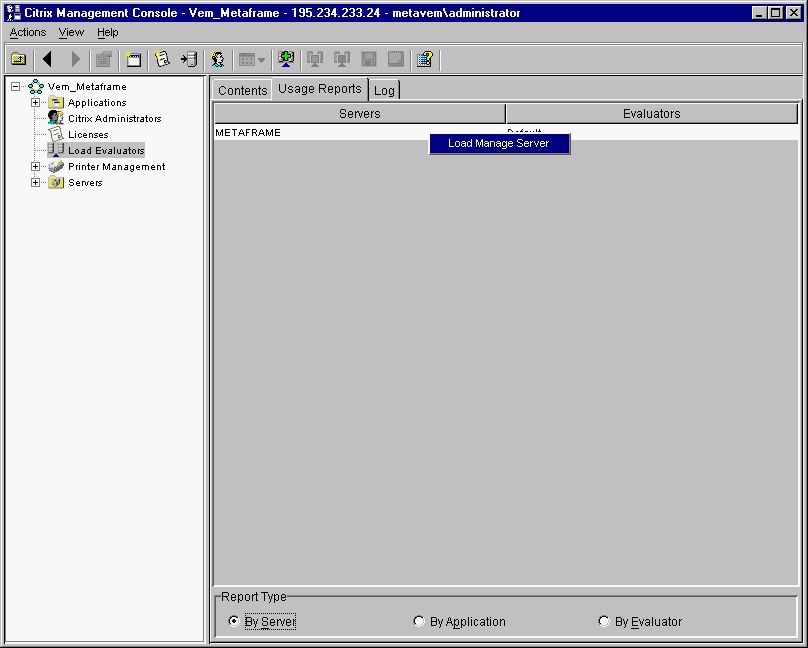Collapse the Vem_Metaframe tree node

[16, 87]
